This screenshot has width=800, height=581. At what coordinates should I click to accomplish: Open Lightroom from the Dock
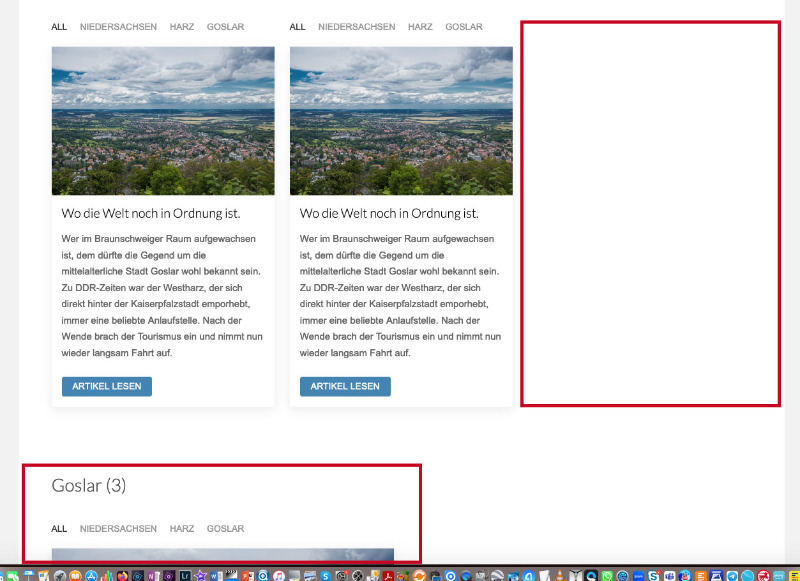(x=185, y=576)
